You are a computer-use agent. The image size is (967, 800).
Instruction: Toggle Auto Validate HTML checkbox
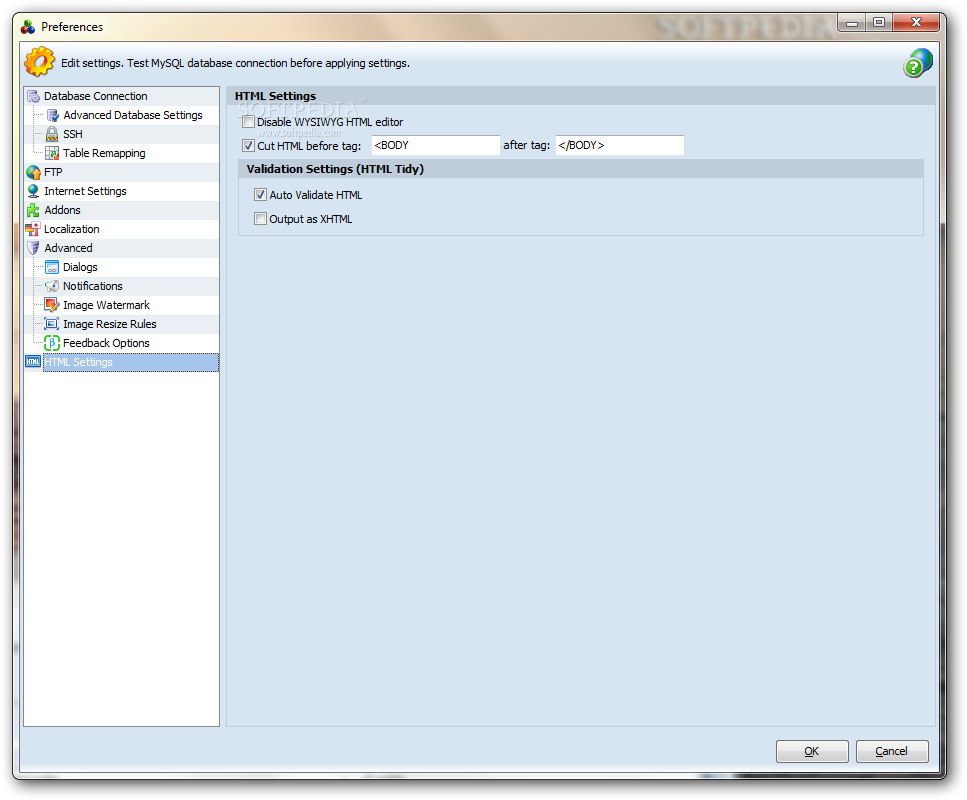260,195
